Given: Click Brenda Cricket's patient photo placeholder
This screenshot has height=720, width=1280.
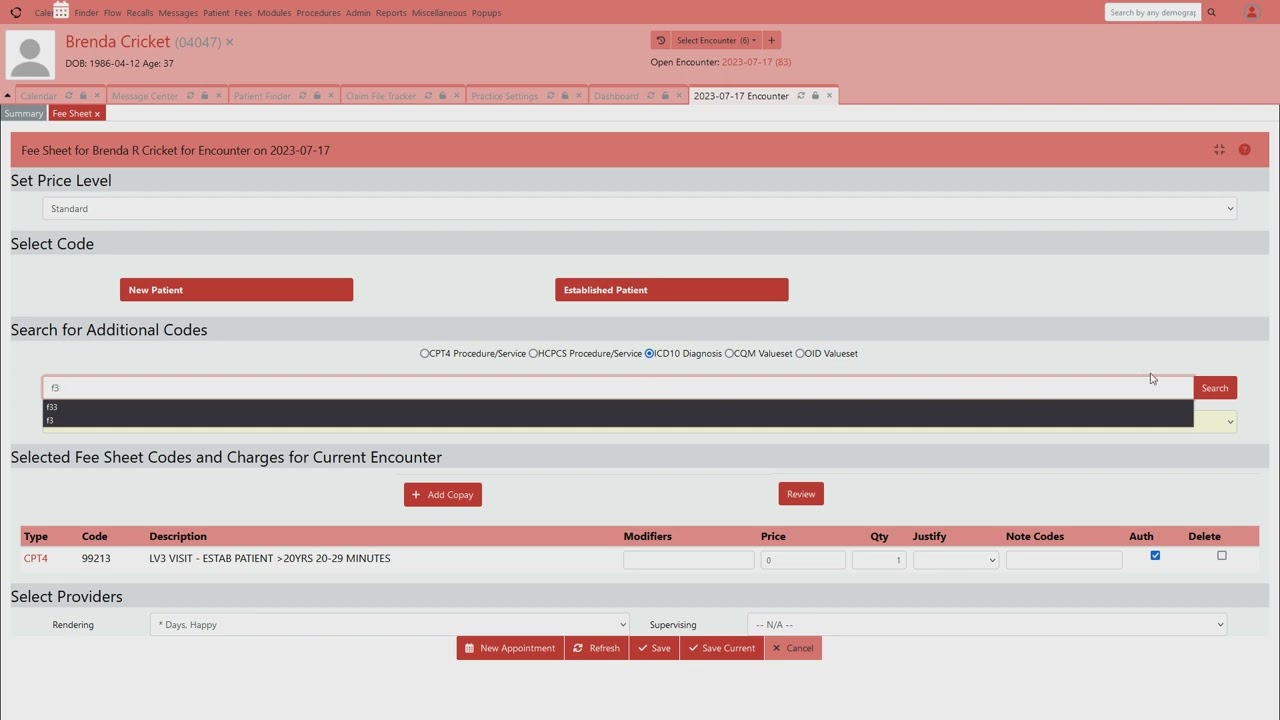Looking at the screenshot, I should [30, 55].
